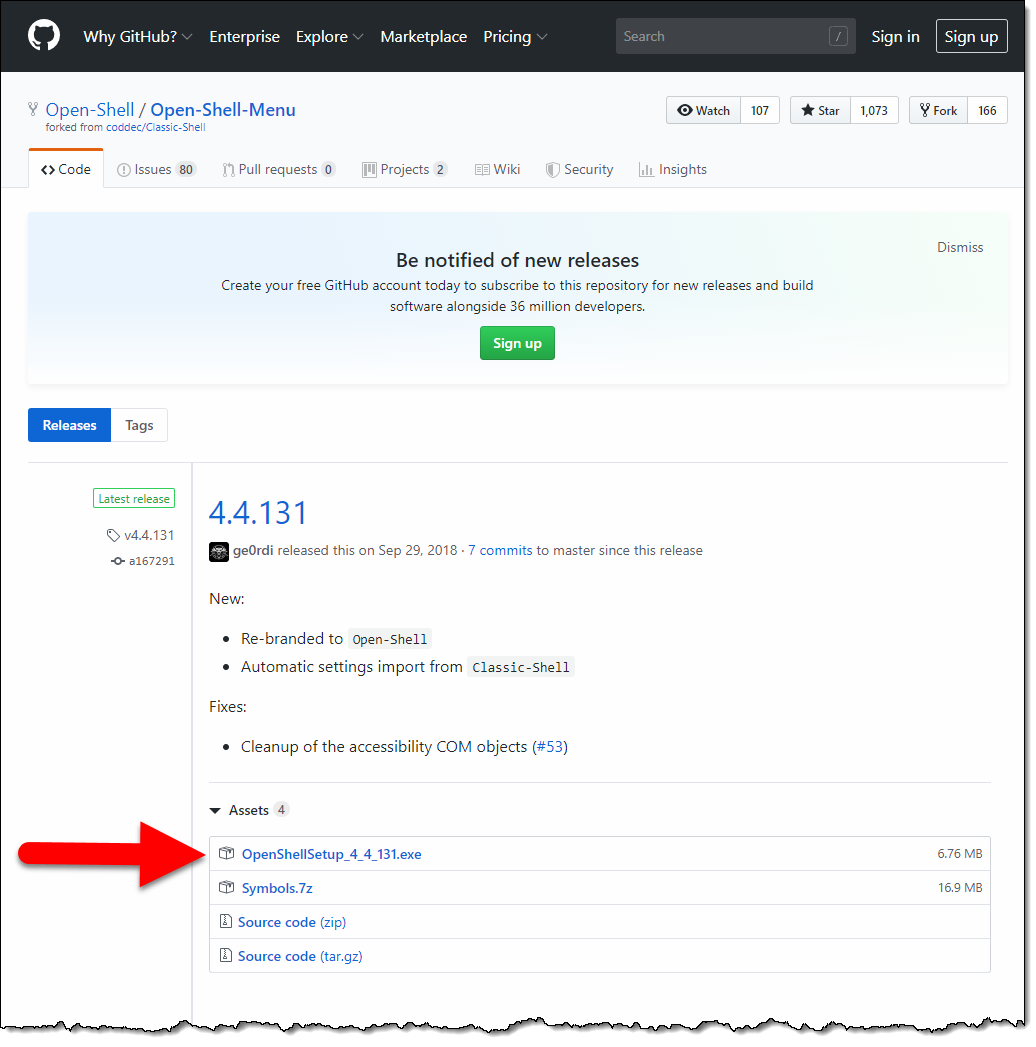The image size is (1036, 1047).
Task: Collapse the Assets disclosure triangle
Action: tap(216, 811)
